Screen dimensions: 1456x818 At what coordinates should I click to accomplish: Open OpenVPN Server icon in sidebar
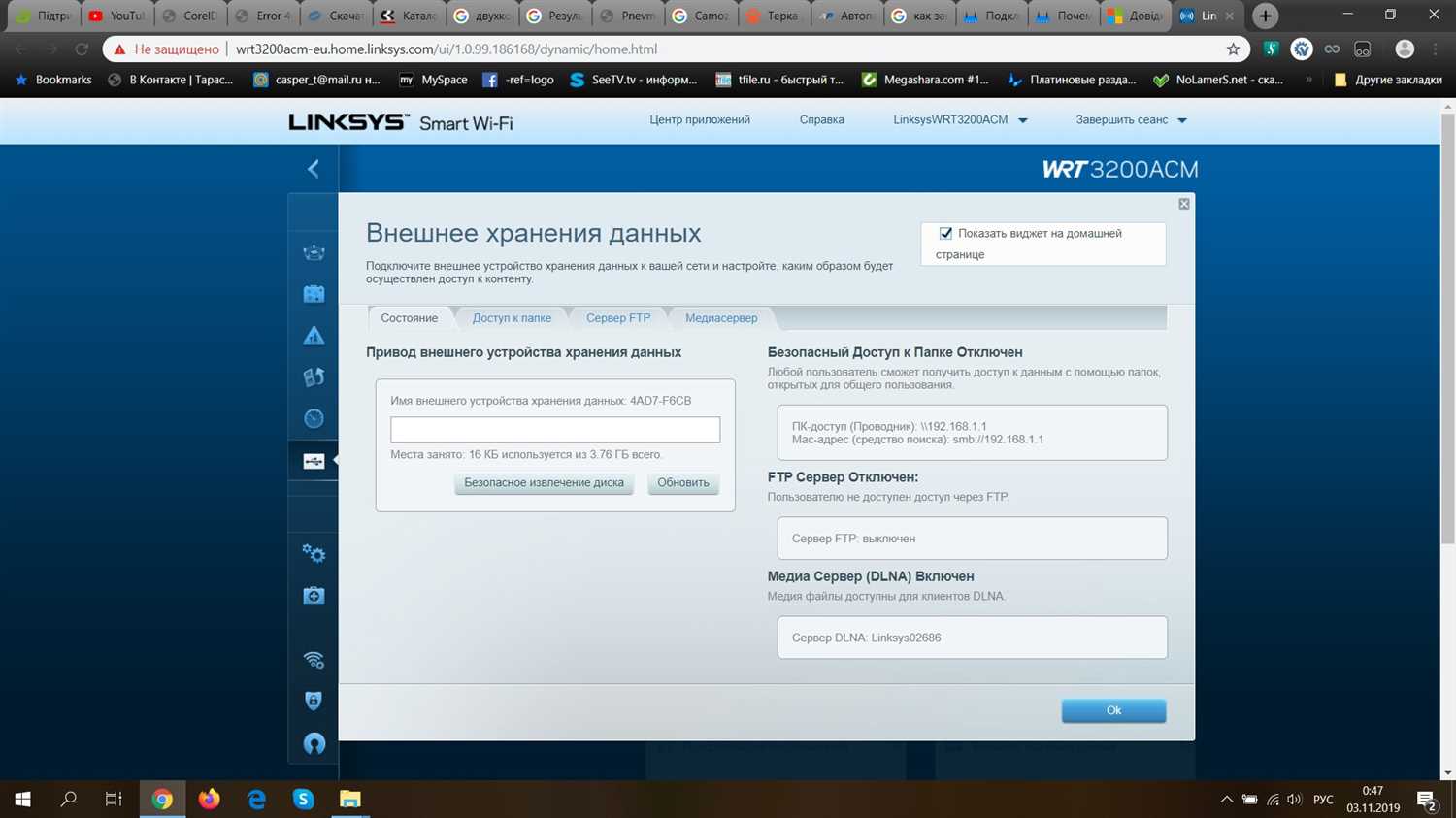point(314,743)
